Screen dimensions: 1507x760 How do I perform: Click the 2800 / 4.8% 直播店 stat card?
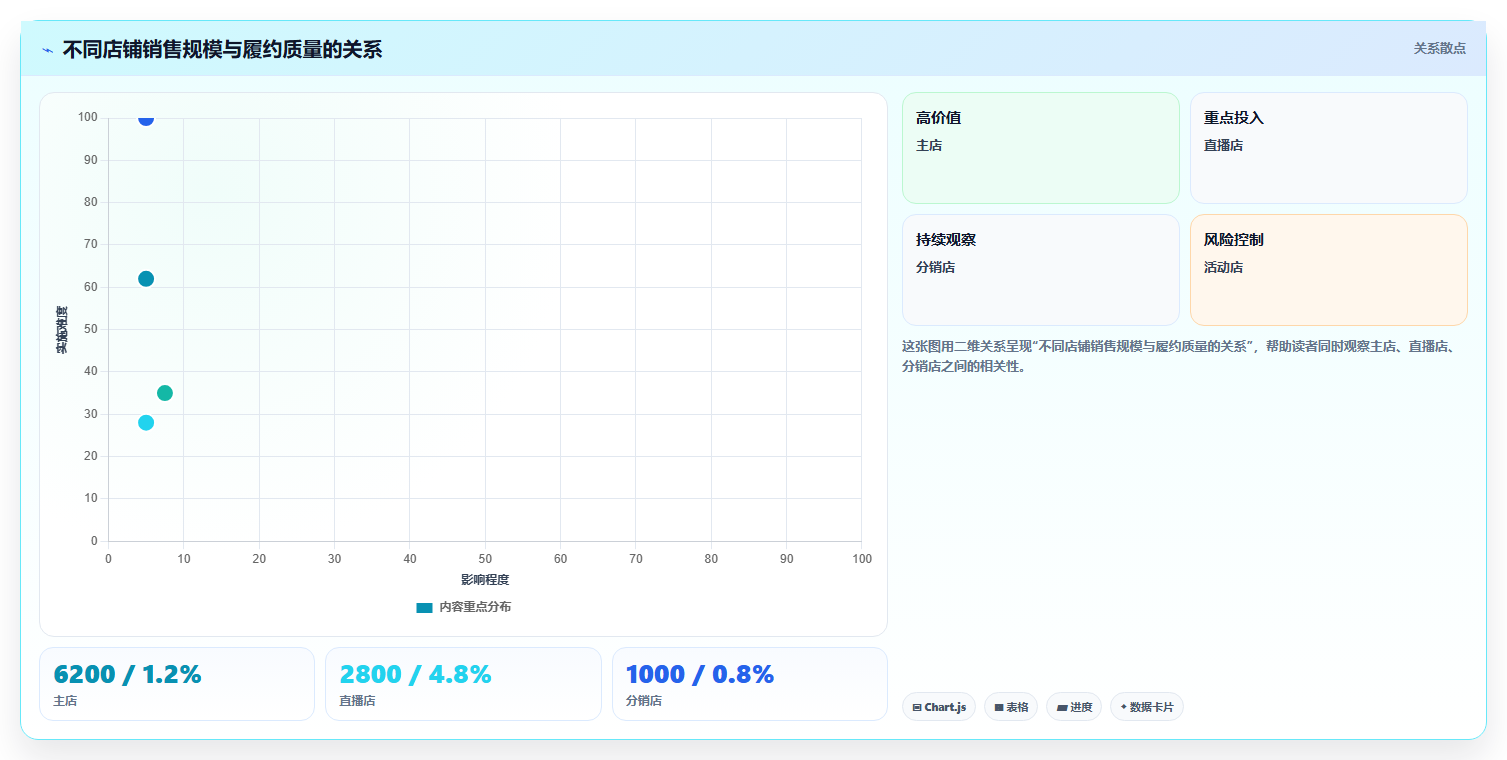463,684
